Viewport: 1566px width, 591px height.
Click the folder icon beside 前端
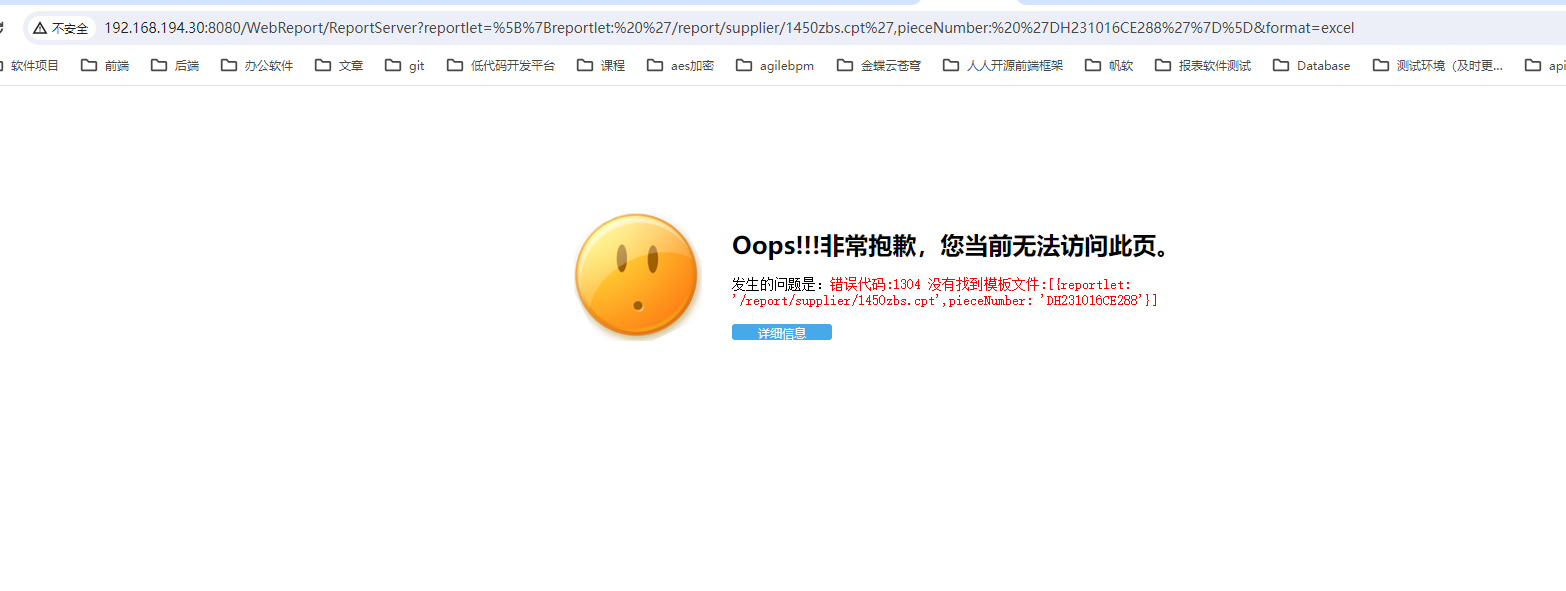(x=89, y=66)
